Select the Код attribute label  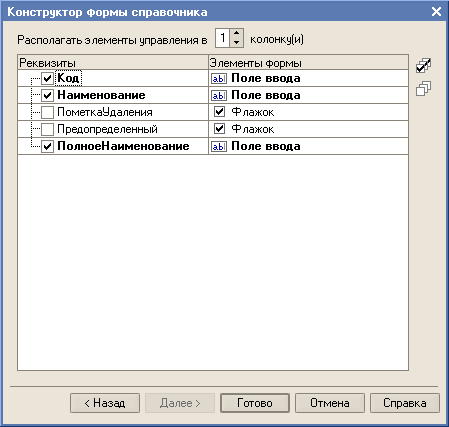pyautogui.click(x=68, y=78)
